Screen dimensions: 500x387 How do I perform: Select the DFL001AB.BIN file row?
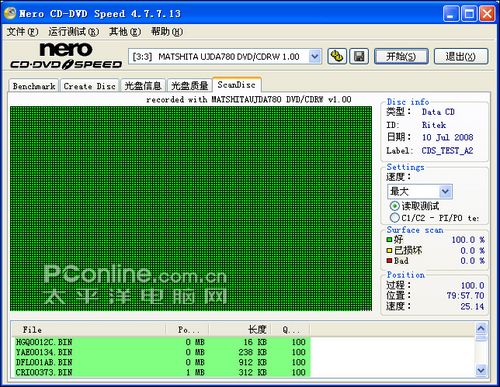click(x=163, y=362)
